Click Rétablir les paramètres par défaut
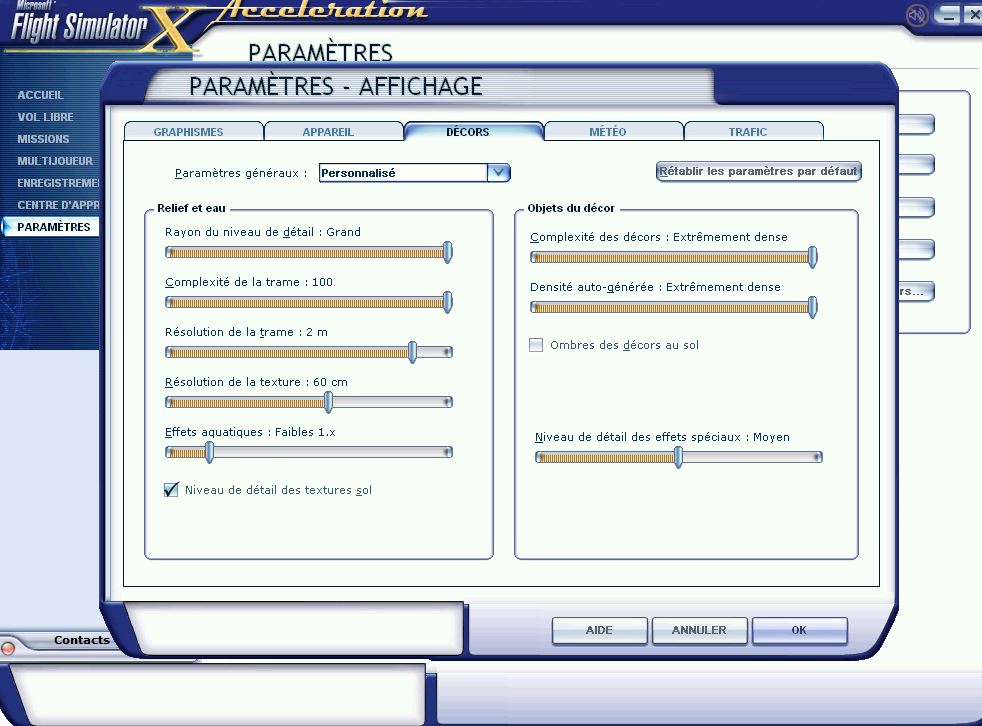 pos(758,171)
